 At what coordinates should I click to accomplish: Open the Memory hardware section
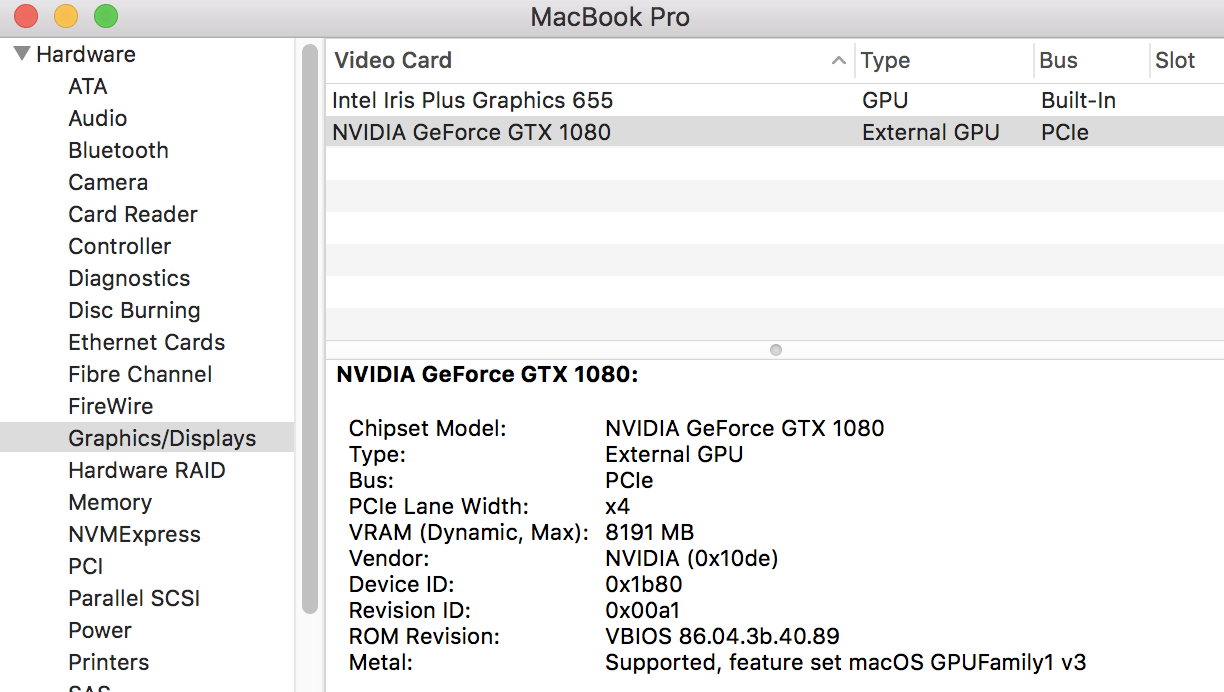click(110, 502)
